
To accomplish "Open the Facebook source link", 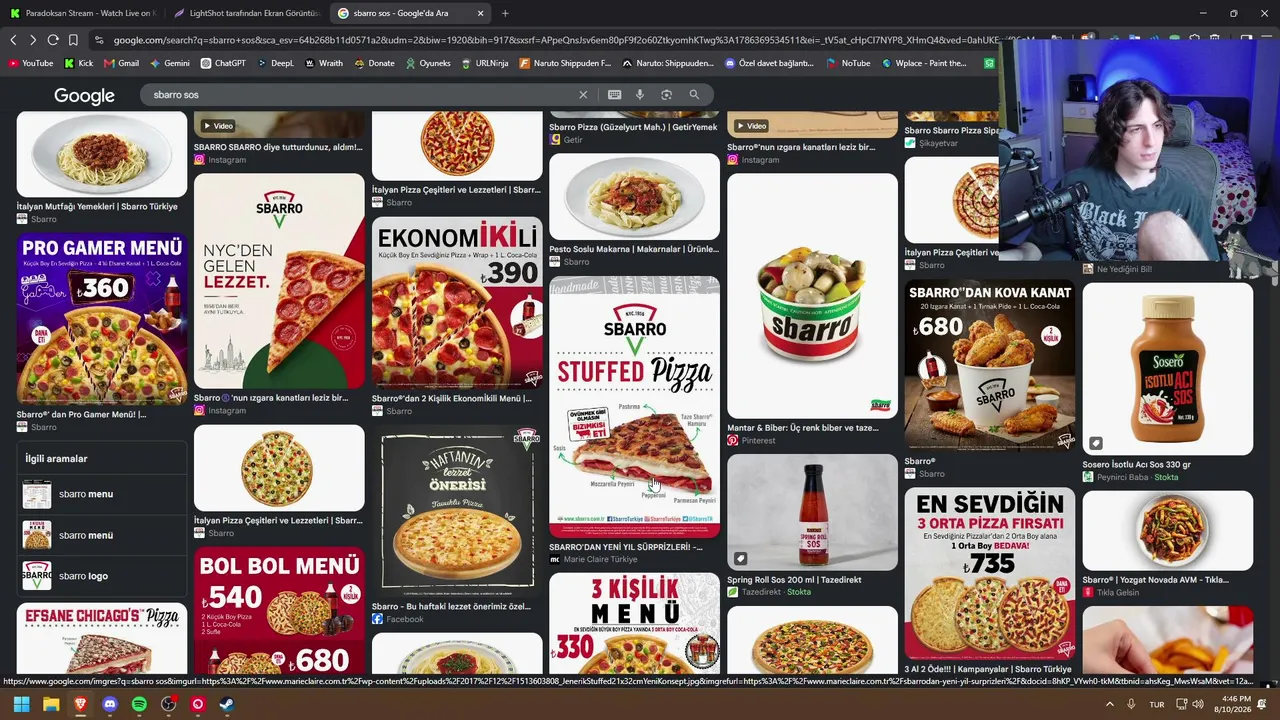I will (398, 619).
